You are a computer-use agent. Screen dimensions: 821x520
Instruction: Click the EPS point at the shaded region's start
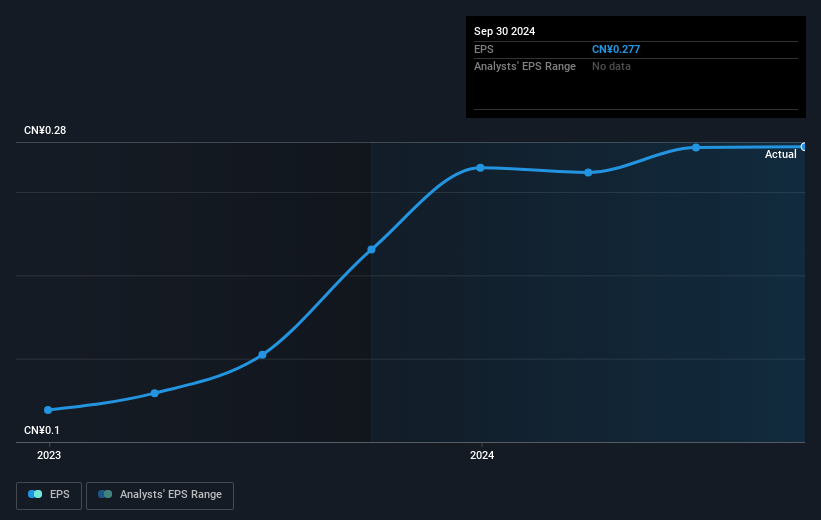click(371, 249)
